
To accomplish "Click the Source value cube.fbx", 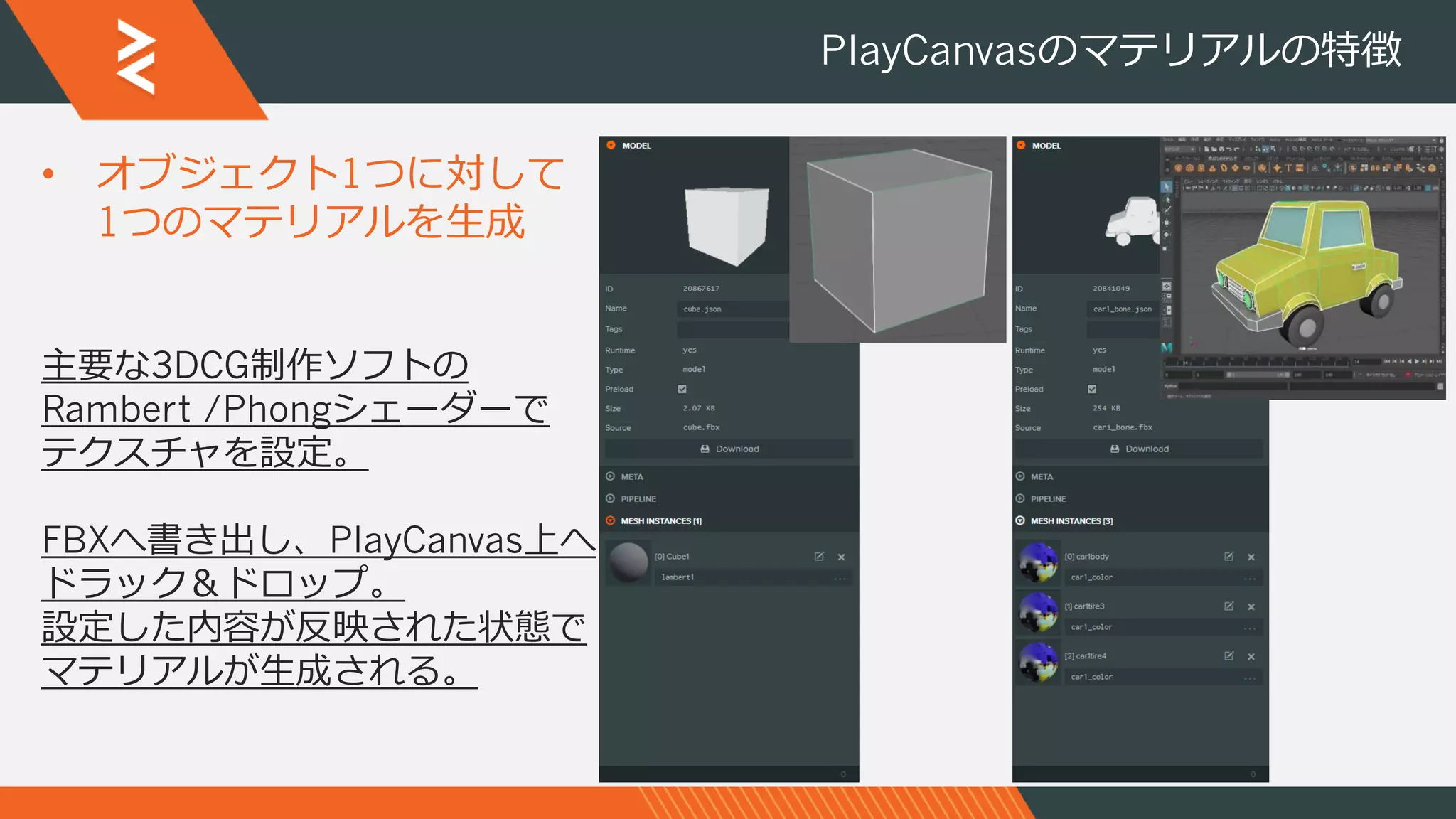I will pos(701,427).
